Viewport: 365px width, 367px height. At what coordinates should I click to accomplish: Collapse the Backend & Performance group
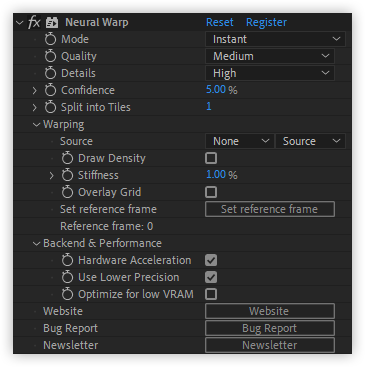click(36, 244)
